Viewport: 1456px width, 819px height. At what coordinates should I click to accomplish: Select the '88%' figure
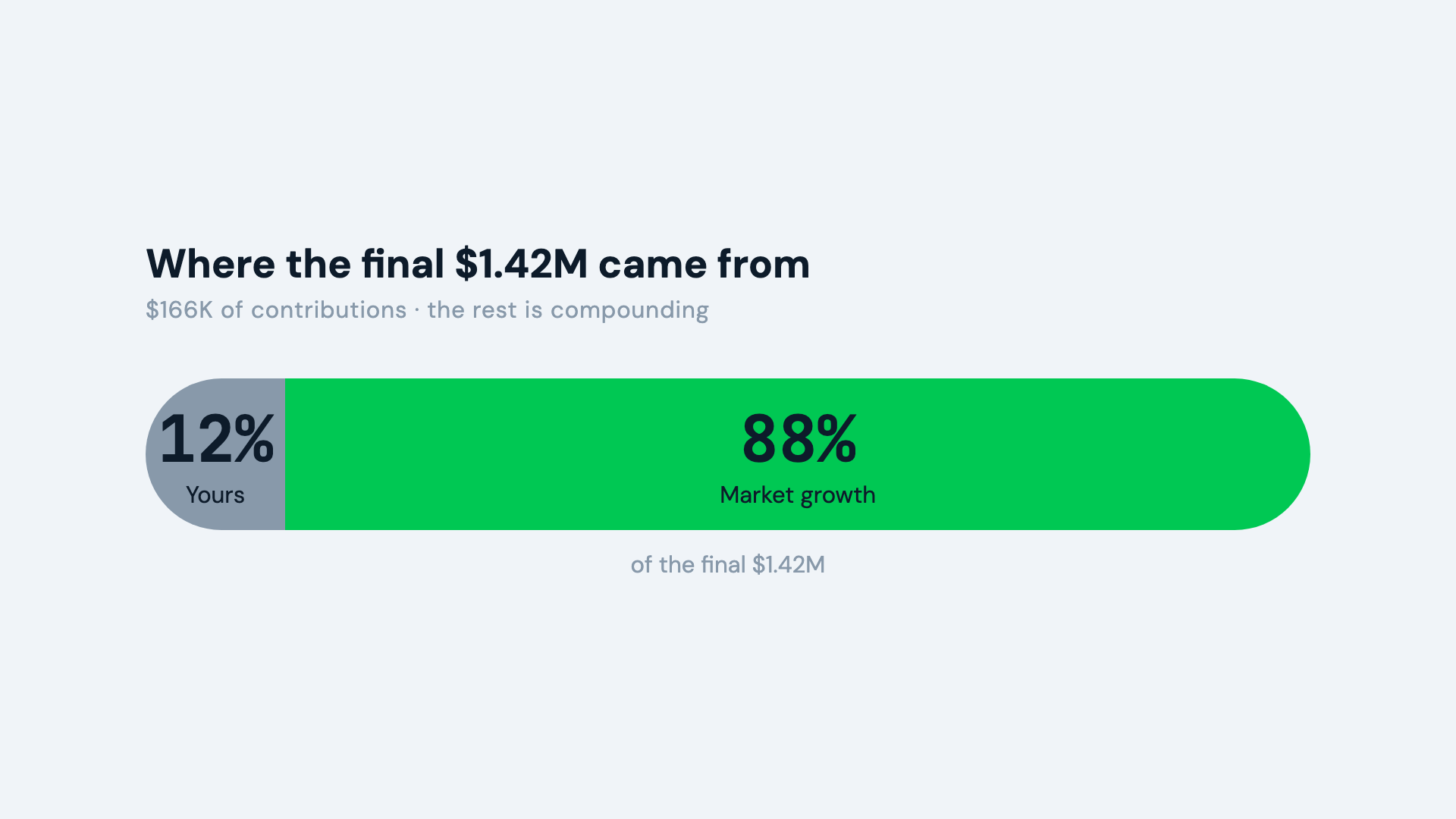[x=799, y=438]
